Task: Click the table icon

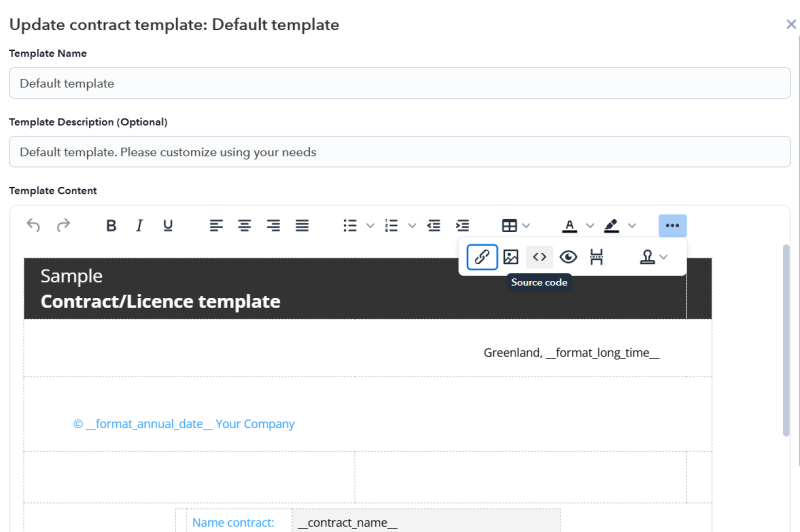Action: [509, 225]
